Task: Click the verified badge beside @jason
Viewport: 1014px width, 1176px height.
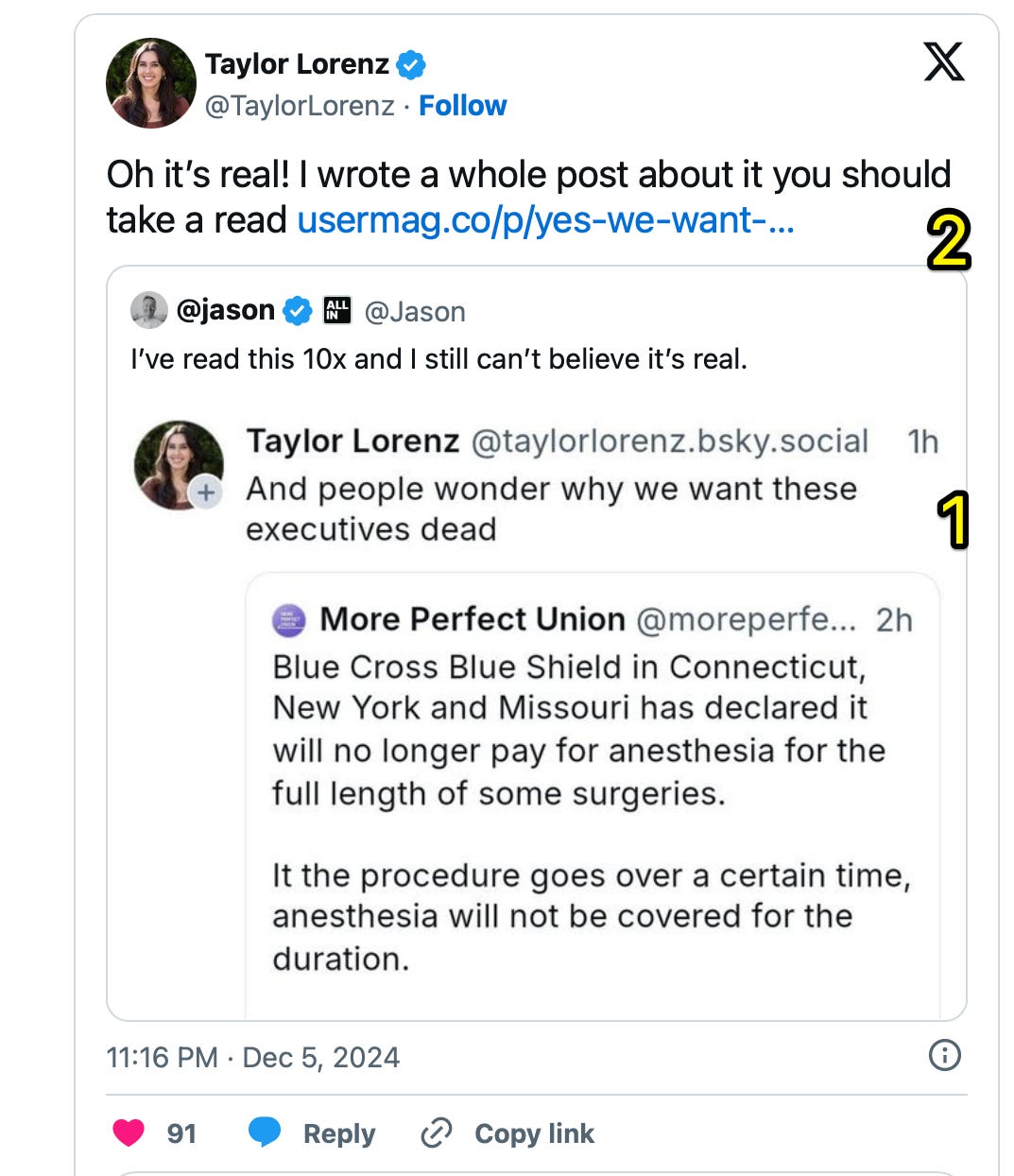Action: tap(298, 310)
